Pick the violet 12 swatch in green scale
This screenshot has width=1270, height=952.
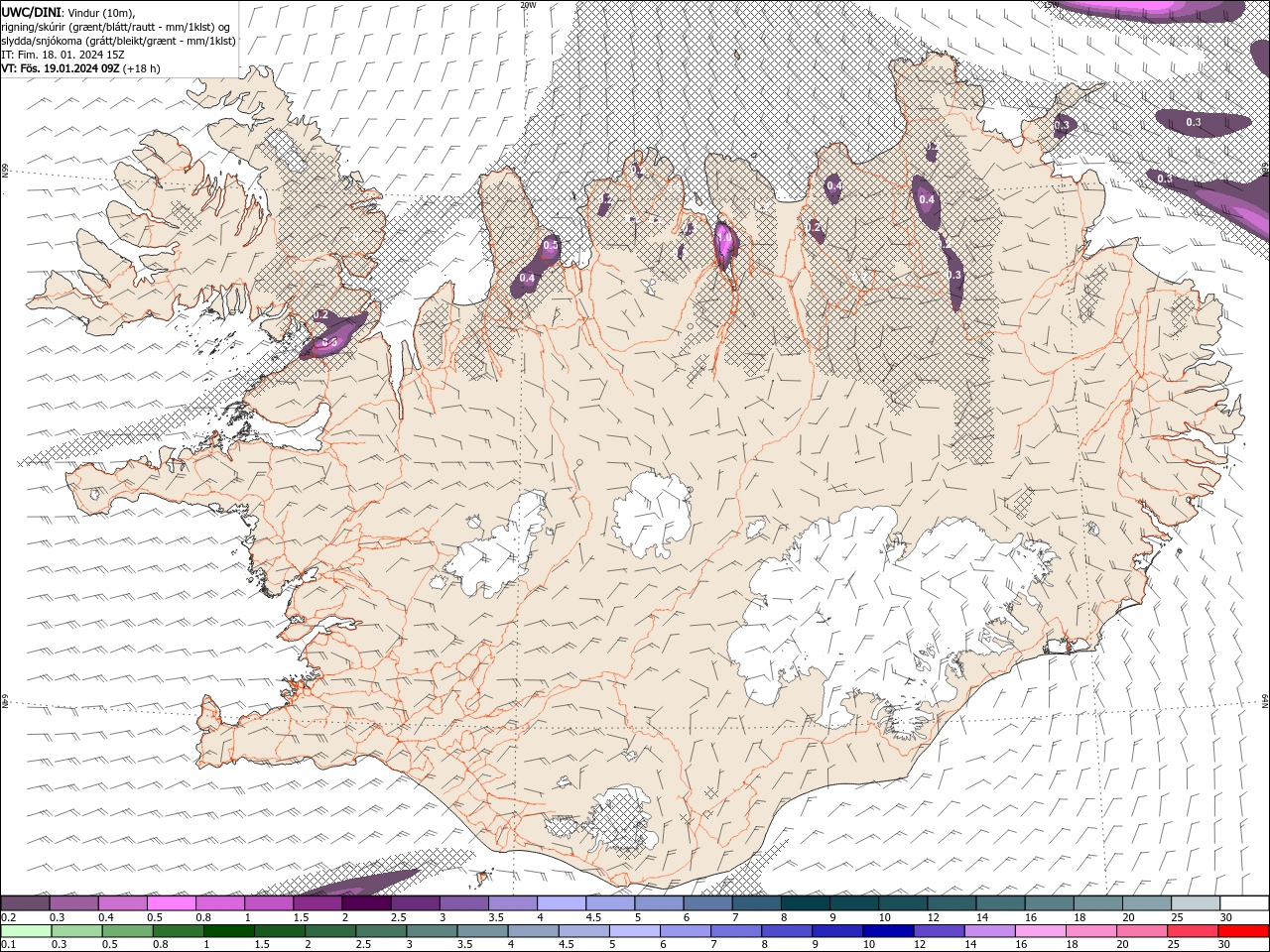[940, 931]
